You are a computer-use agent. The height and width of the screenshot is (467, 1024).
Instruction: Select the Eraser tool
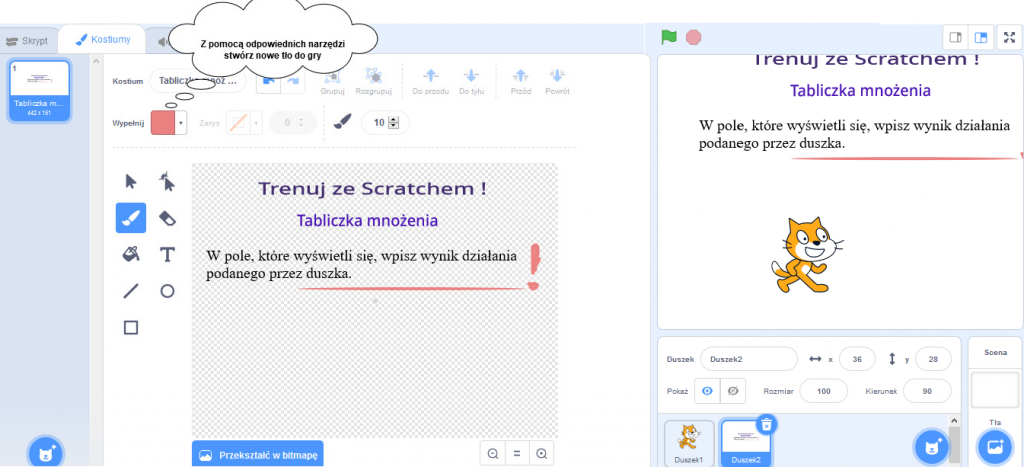(x=167, y=218)
